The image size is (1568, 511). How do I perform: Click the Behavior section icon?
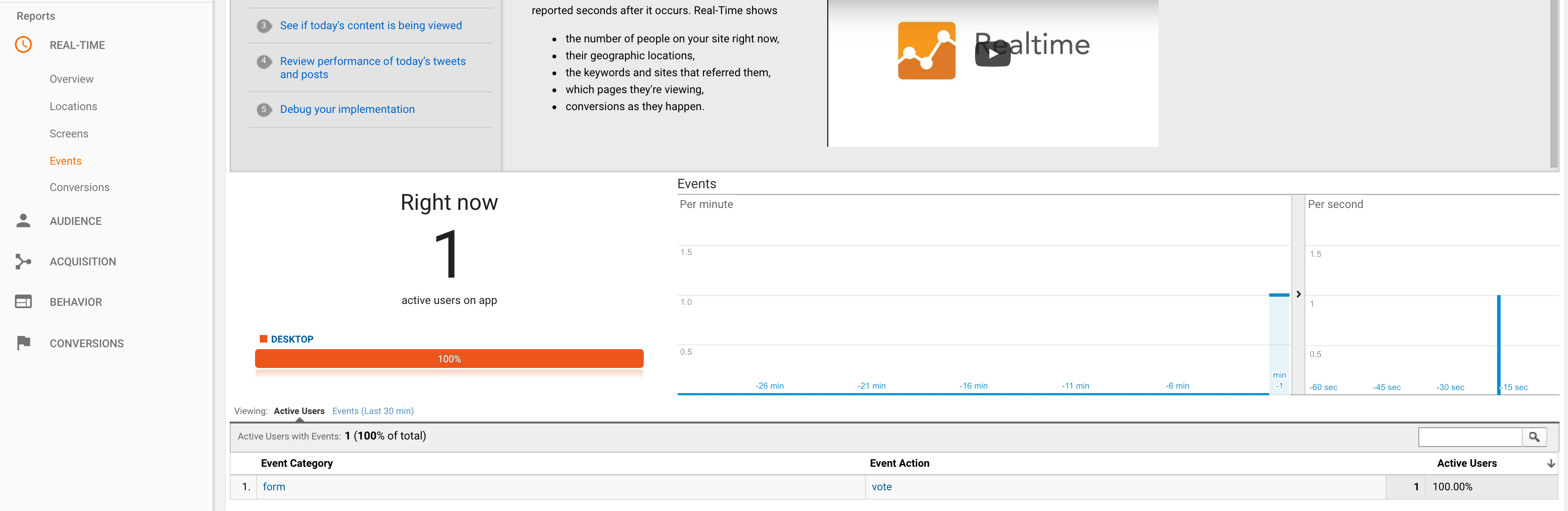[24, 301]
